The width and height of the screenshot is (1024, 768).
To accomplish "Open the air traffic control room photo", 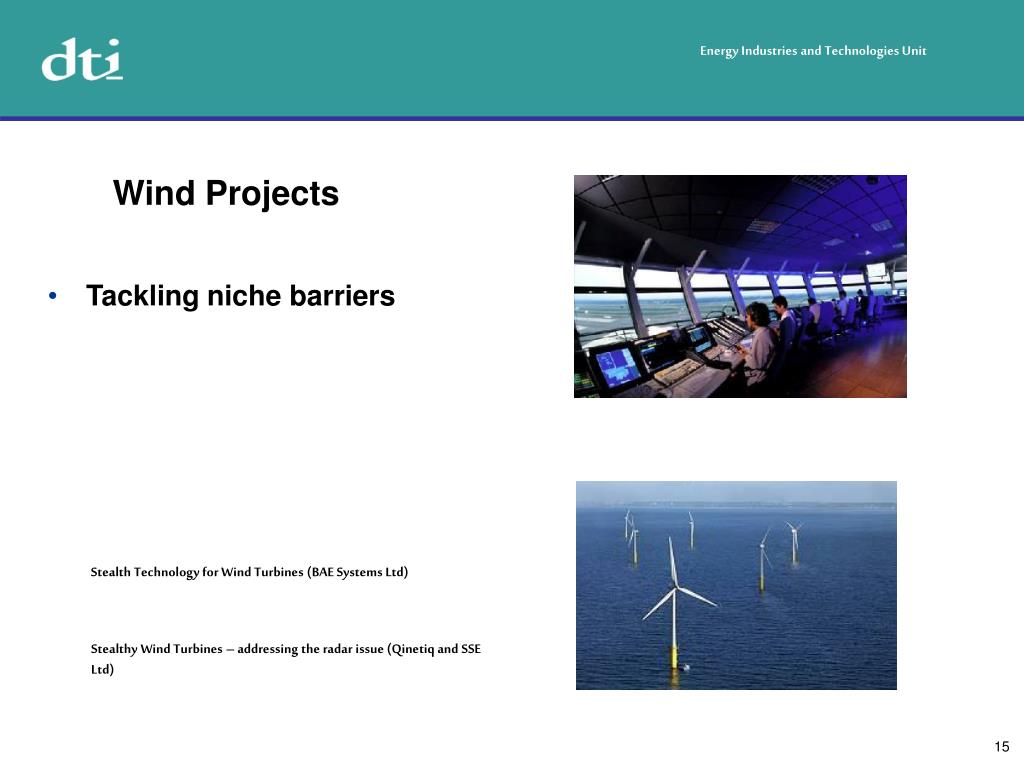I will 740,286.
